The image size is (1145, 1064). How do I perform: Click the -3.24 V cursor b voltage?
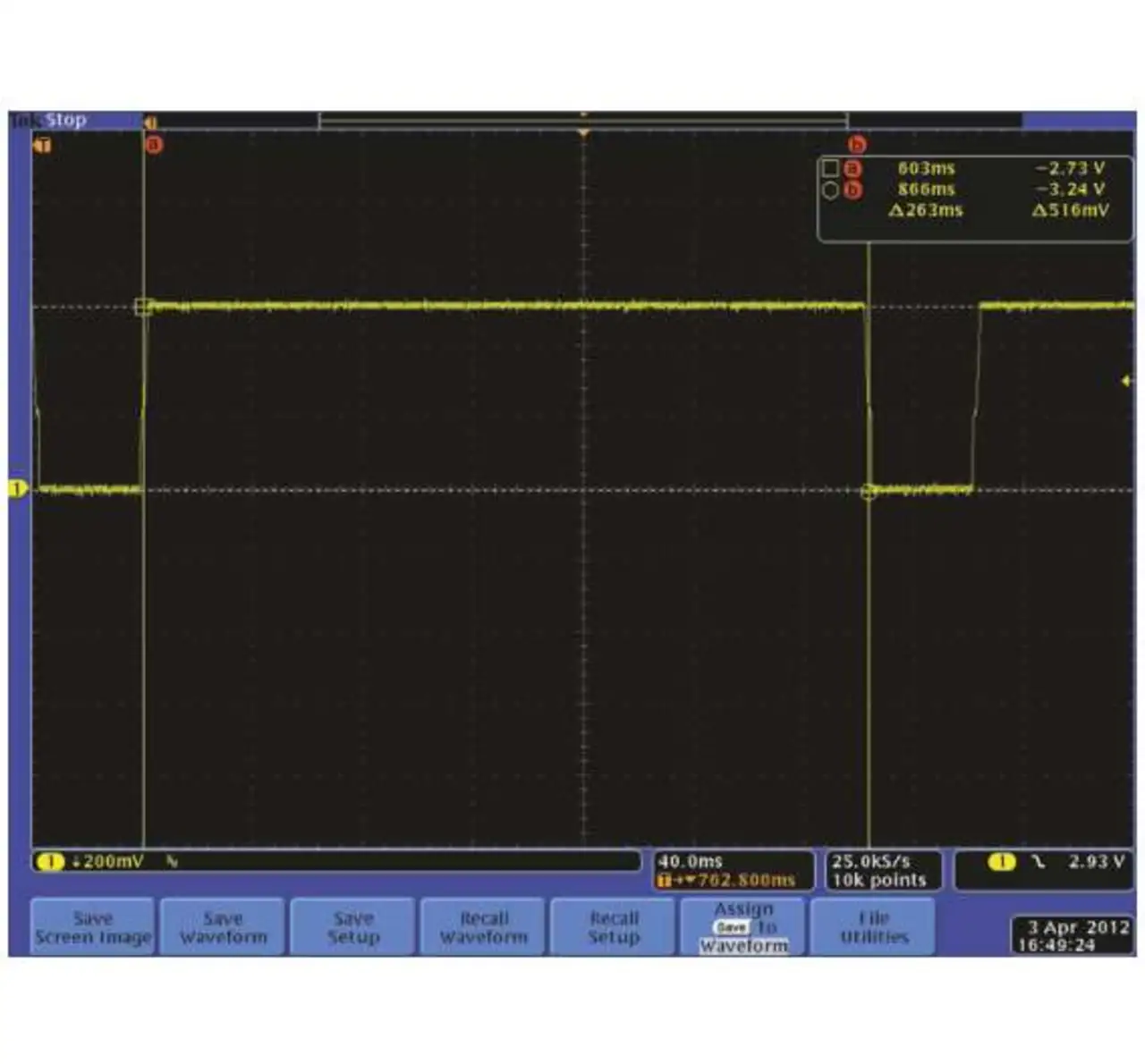pyautogui.click(x=1070, y=189)
